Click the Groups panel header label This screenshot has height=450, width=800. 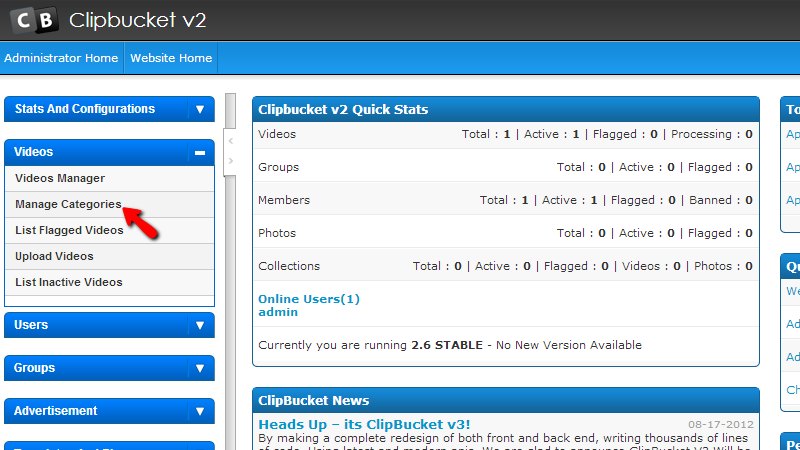coord(34,368)
